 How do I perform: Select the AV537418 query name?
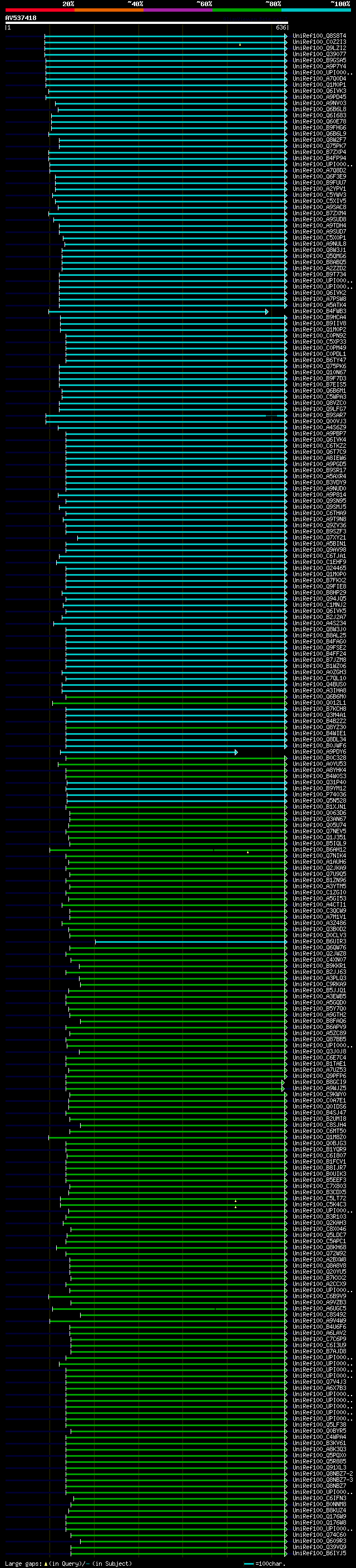point(21,18)
